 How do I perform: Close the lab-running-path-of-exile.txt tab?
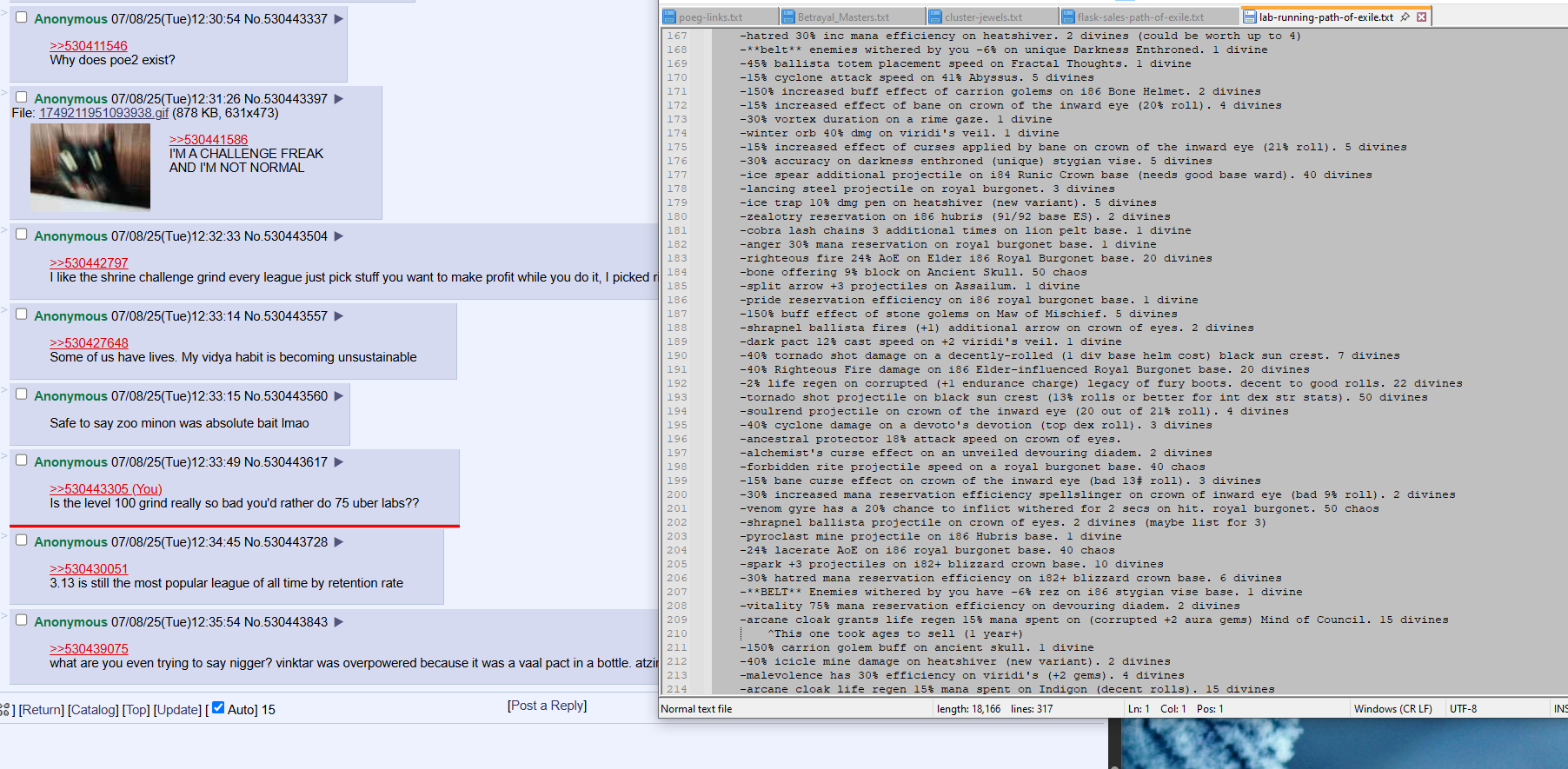click(1422, 17)
